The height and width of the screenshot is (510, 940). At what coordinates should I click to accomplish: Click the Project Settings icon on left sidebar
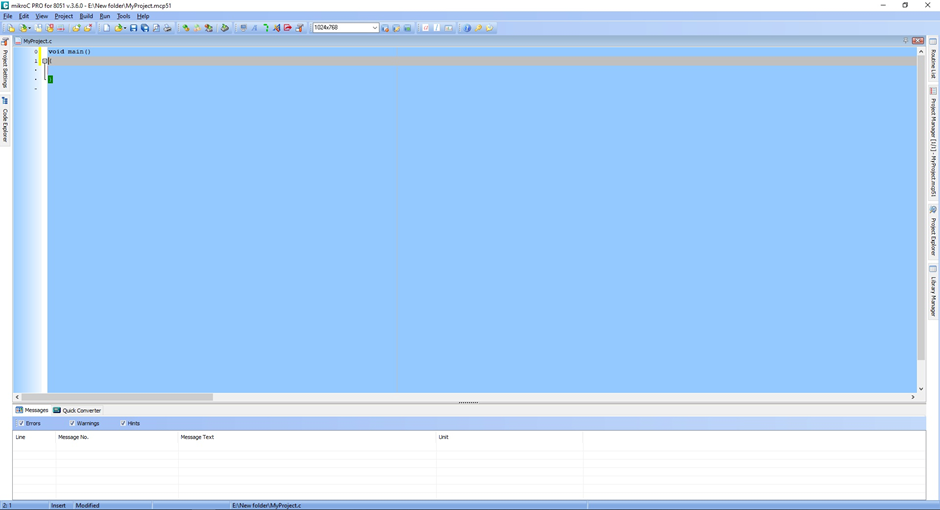point(5,41)
